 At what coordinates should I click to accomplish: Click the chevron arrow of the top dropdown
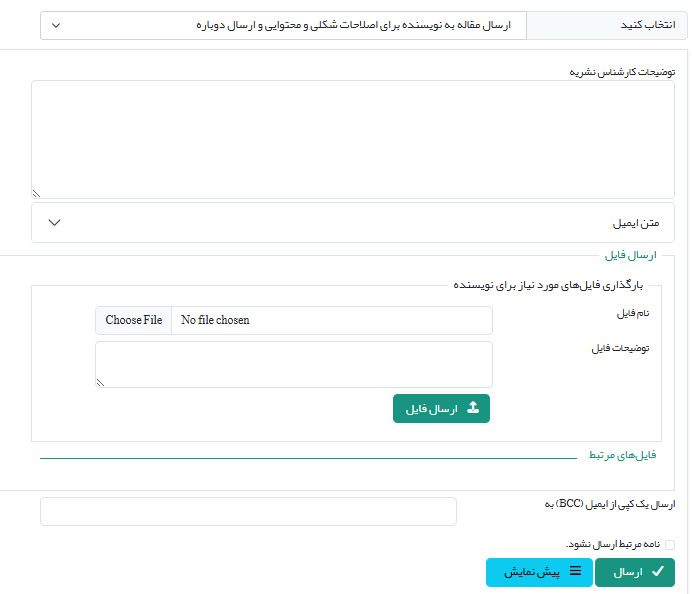coord(55,25)
